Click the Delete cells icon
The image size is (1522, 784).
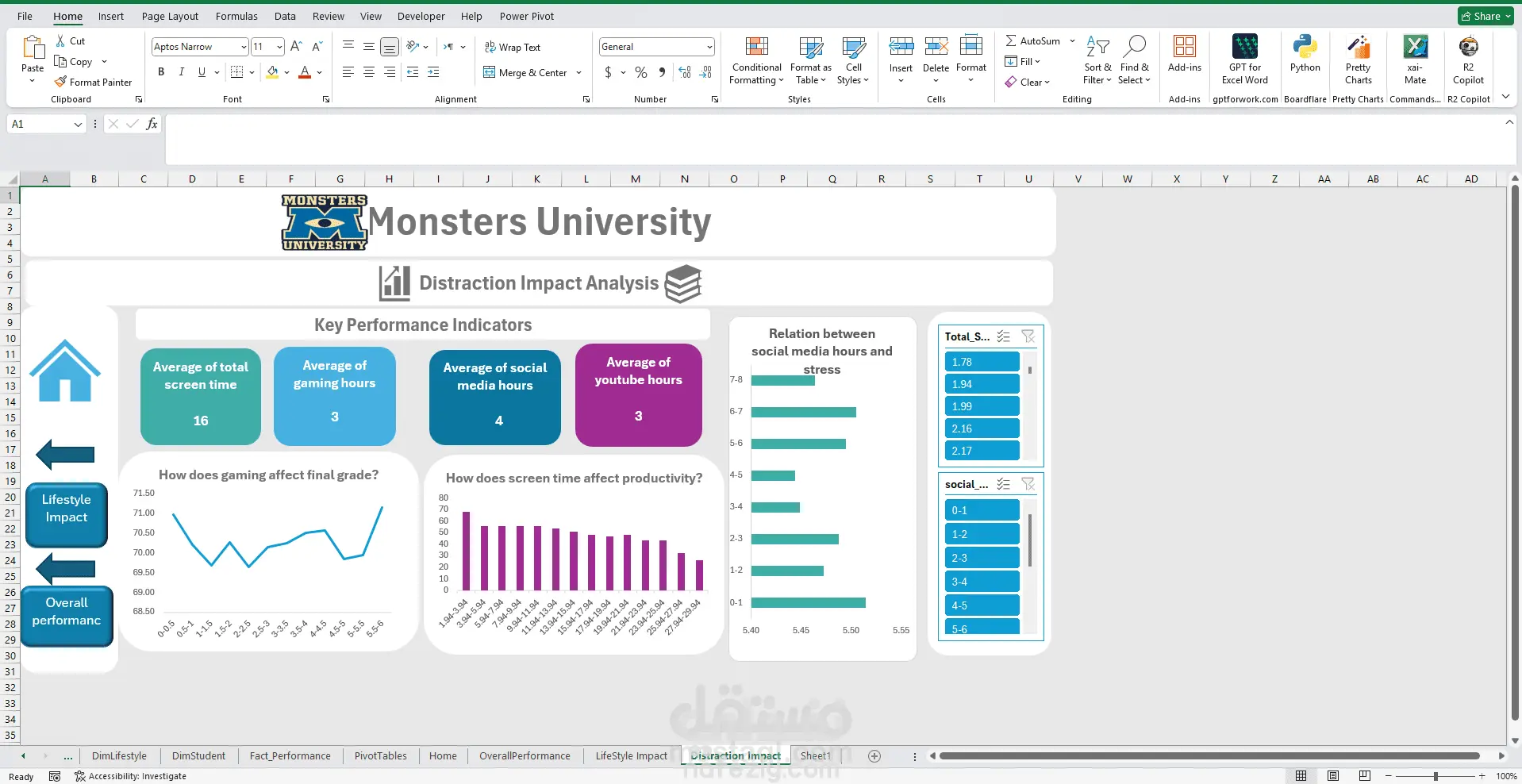pos(936,46)
